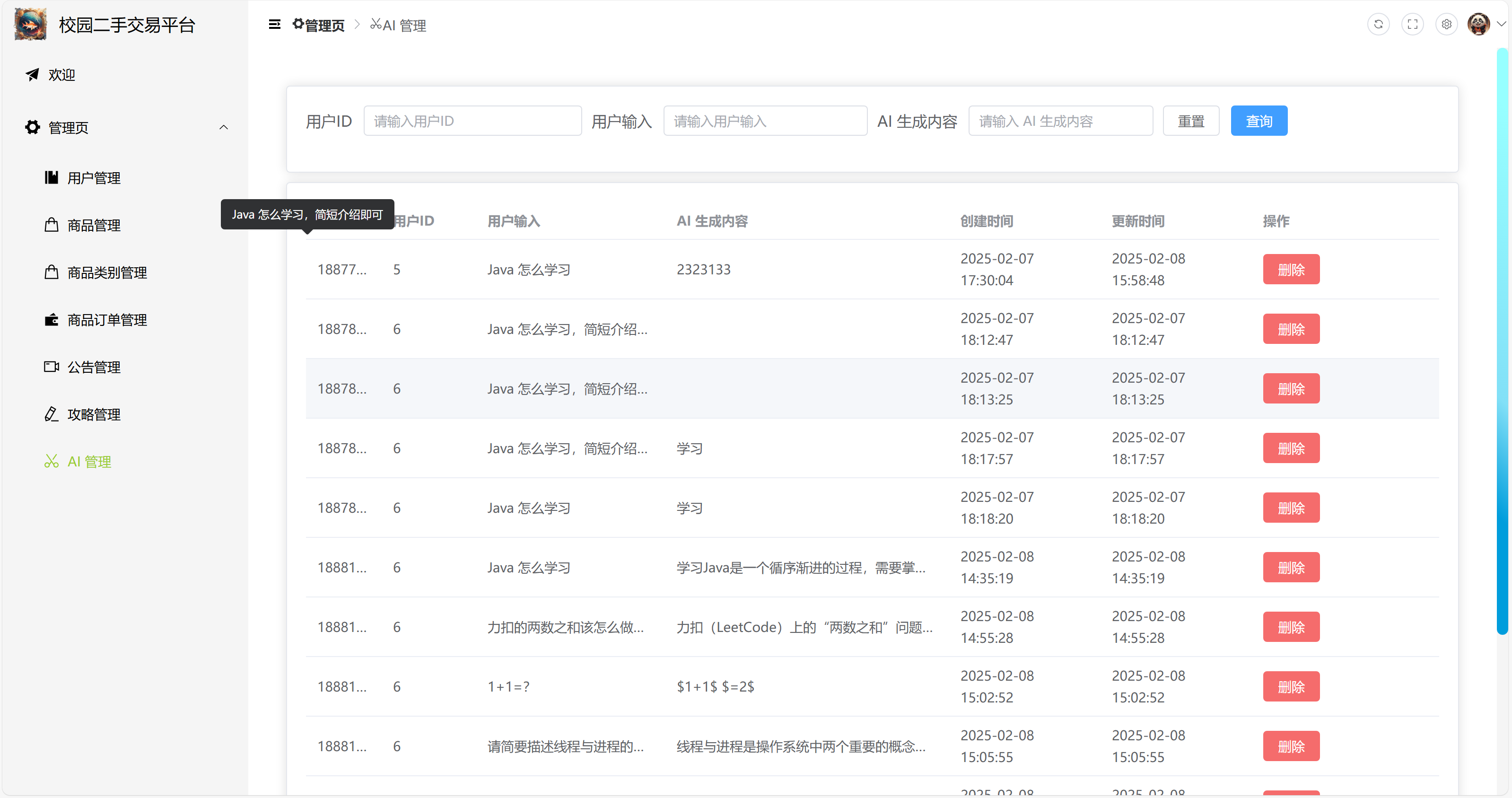Image resolution: width=1512 pixels, height=798 pixels.
Task: Click the vertical page scrollbar
Action: (x=1502, y=341)
